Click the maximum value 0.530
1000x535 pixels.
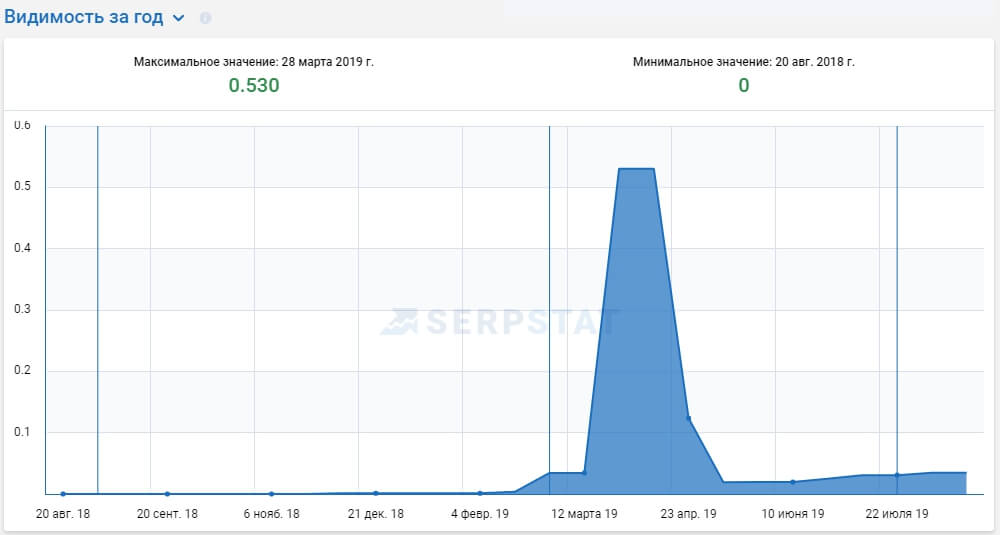[x=254, y=85]
